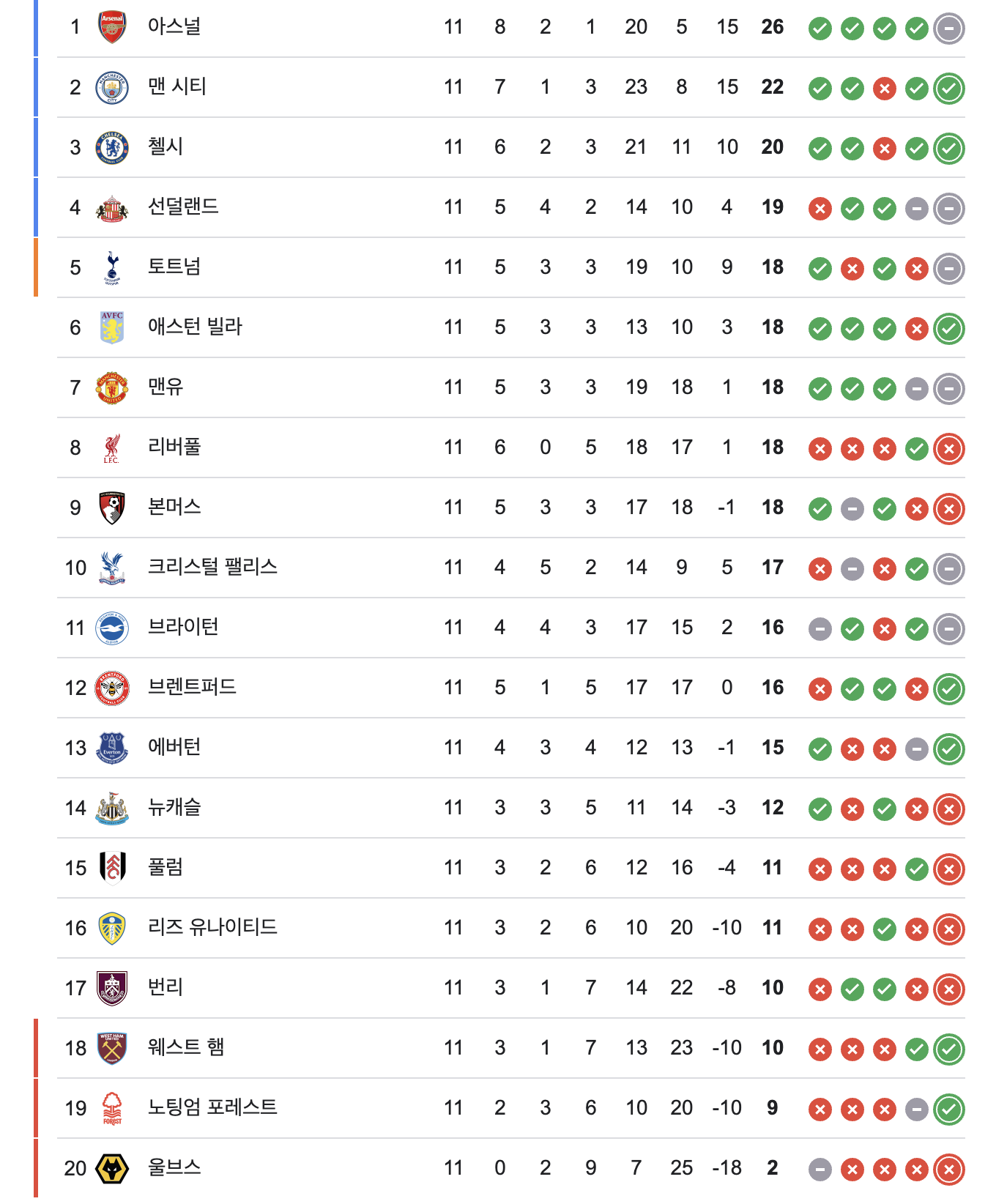Click the Liverpool LFC crest
Screen dimensions: 1007x1204
pos(112,447)
